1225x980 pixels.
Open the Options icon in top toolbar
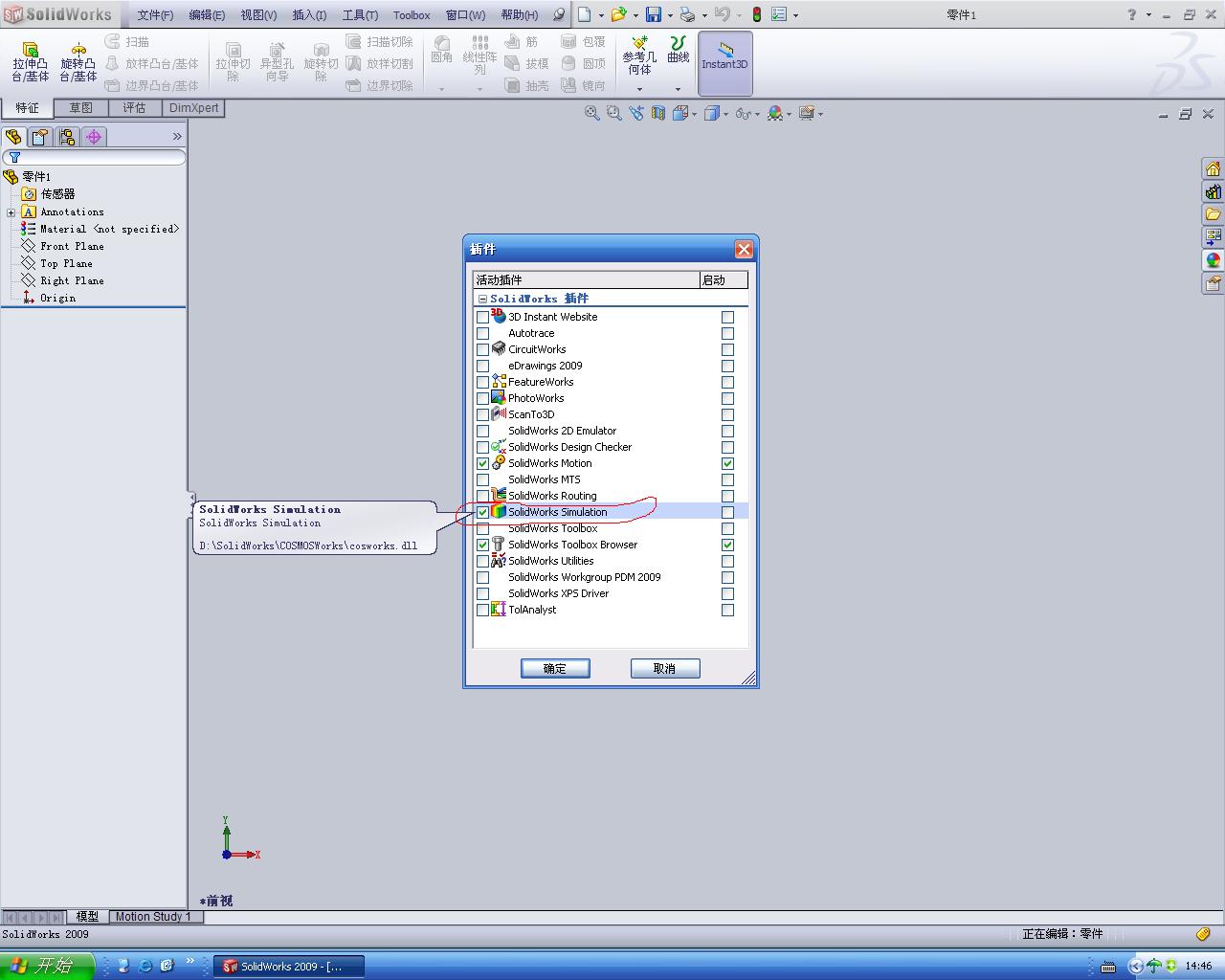[779, 14]
